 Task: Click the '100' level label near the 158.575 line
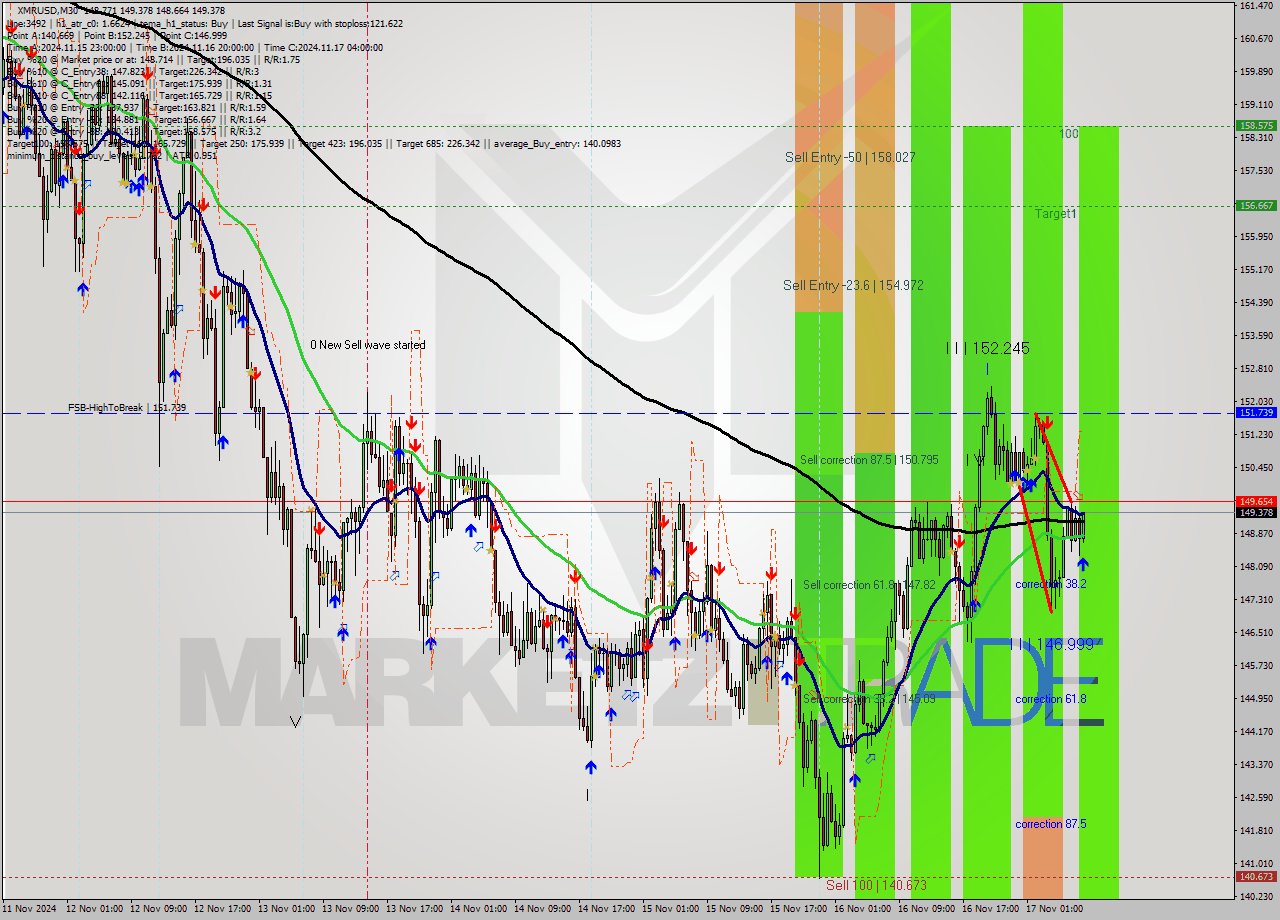(x=1069, y=133)
